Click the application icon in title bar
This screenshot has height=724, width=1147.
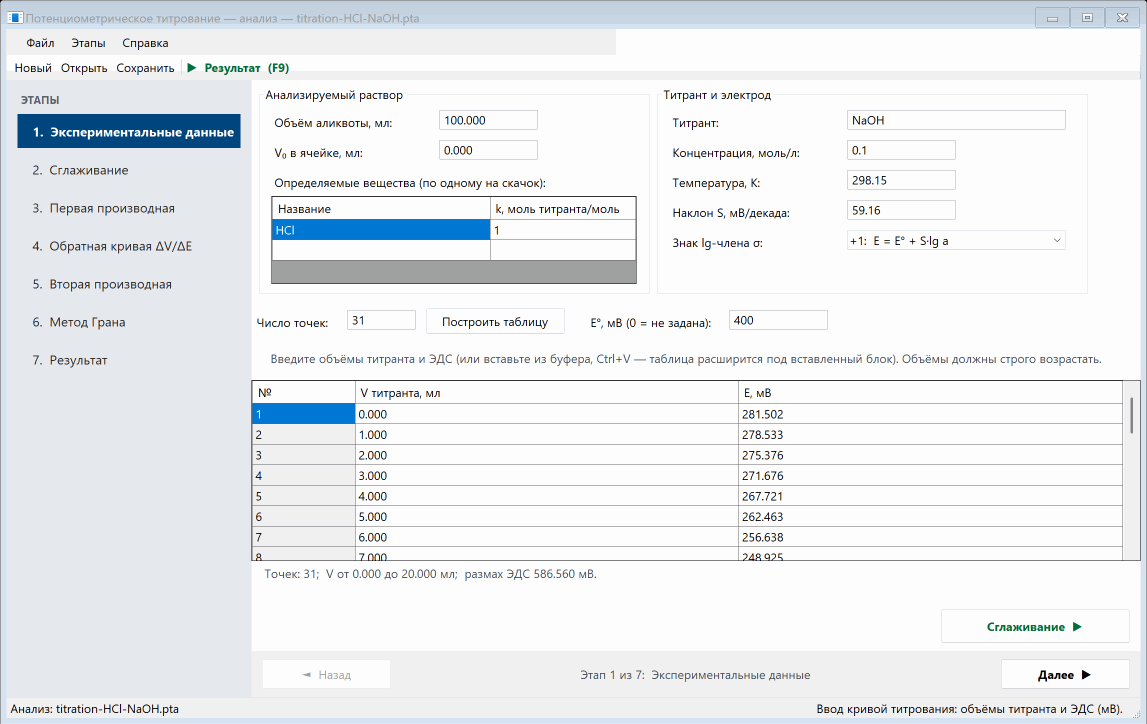[15, 18]
